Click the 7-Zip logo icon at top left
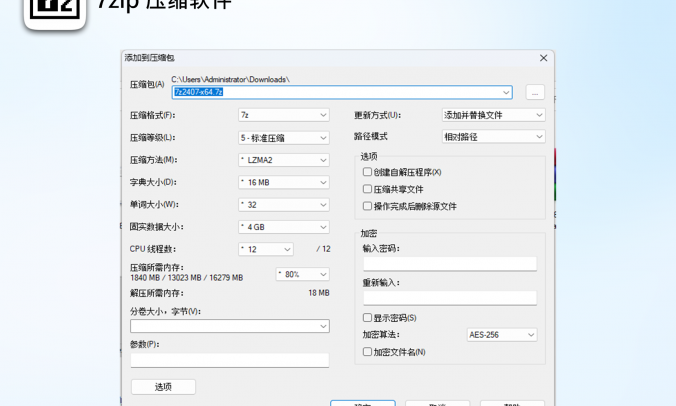 pyautogui.click(x=55, y=13)
